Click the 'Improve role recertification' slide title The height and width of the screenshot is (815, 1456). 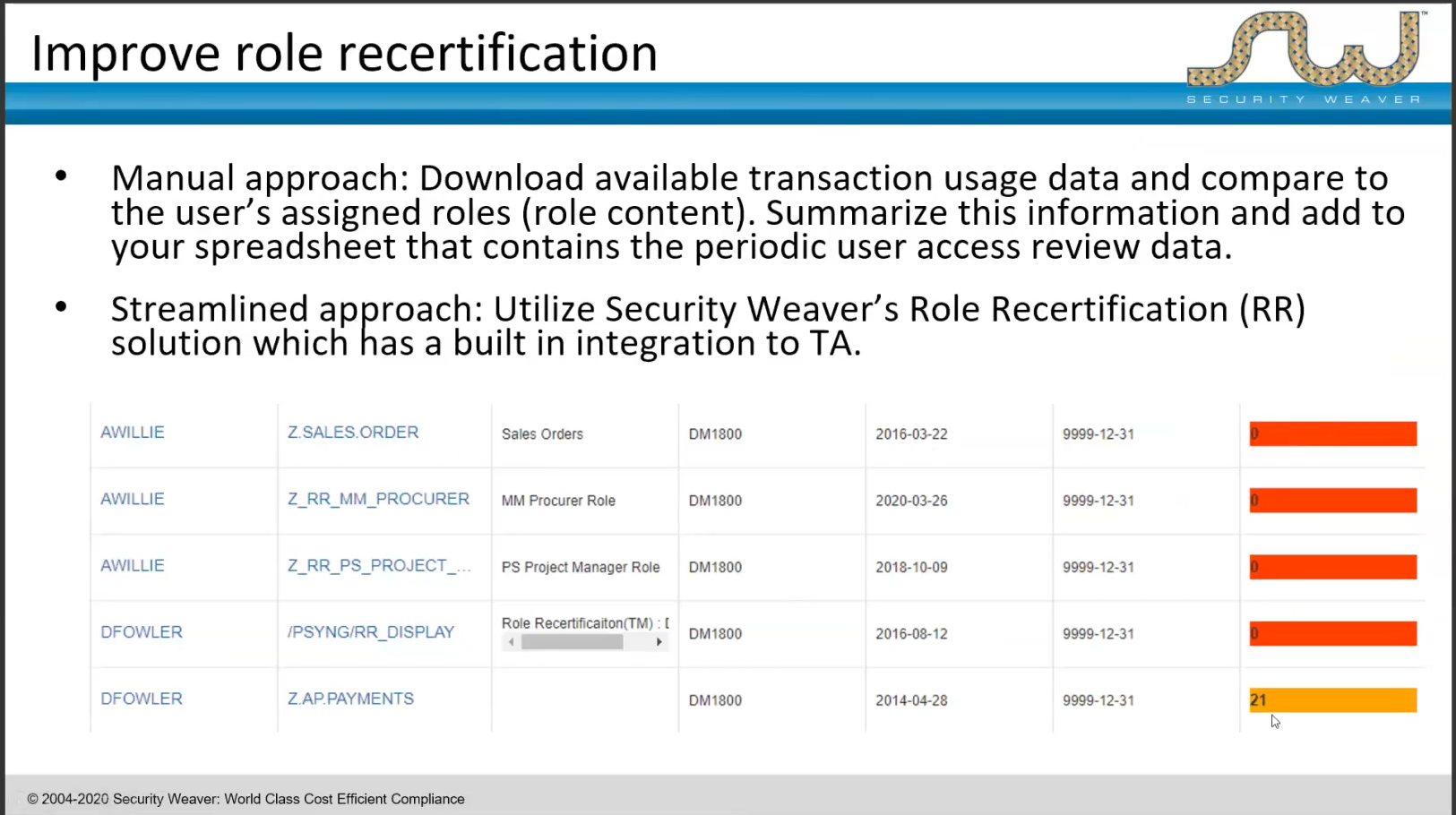[345, 54]
